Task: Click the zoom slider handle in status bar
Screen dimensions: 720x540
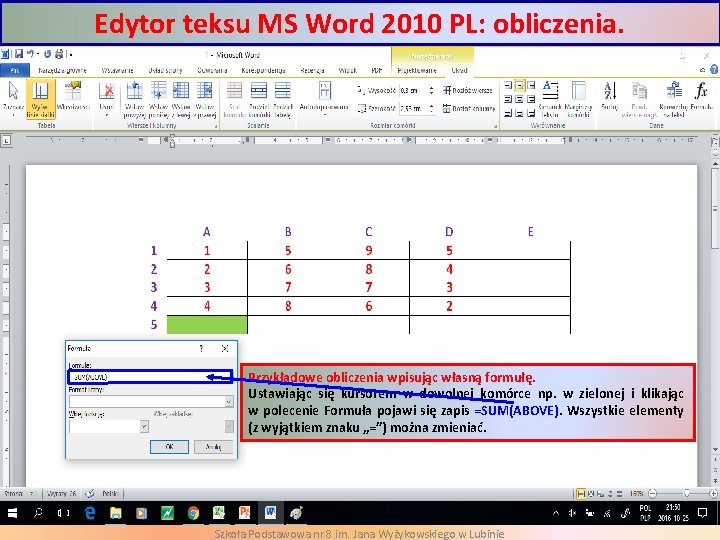Action: point(686,494)
